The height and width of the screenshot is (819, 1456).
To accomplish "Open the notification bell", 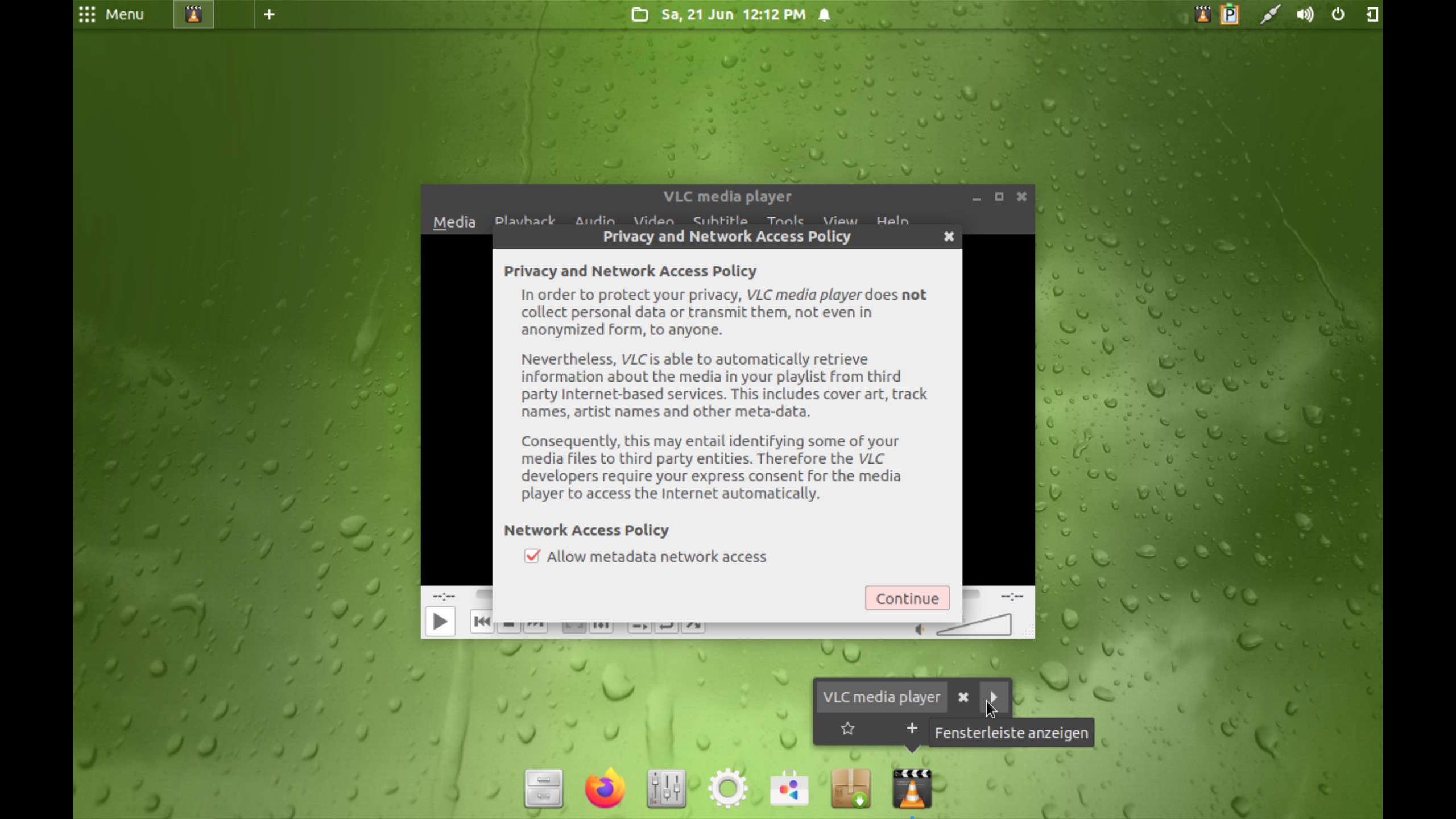I will (x=824, y=14).
